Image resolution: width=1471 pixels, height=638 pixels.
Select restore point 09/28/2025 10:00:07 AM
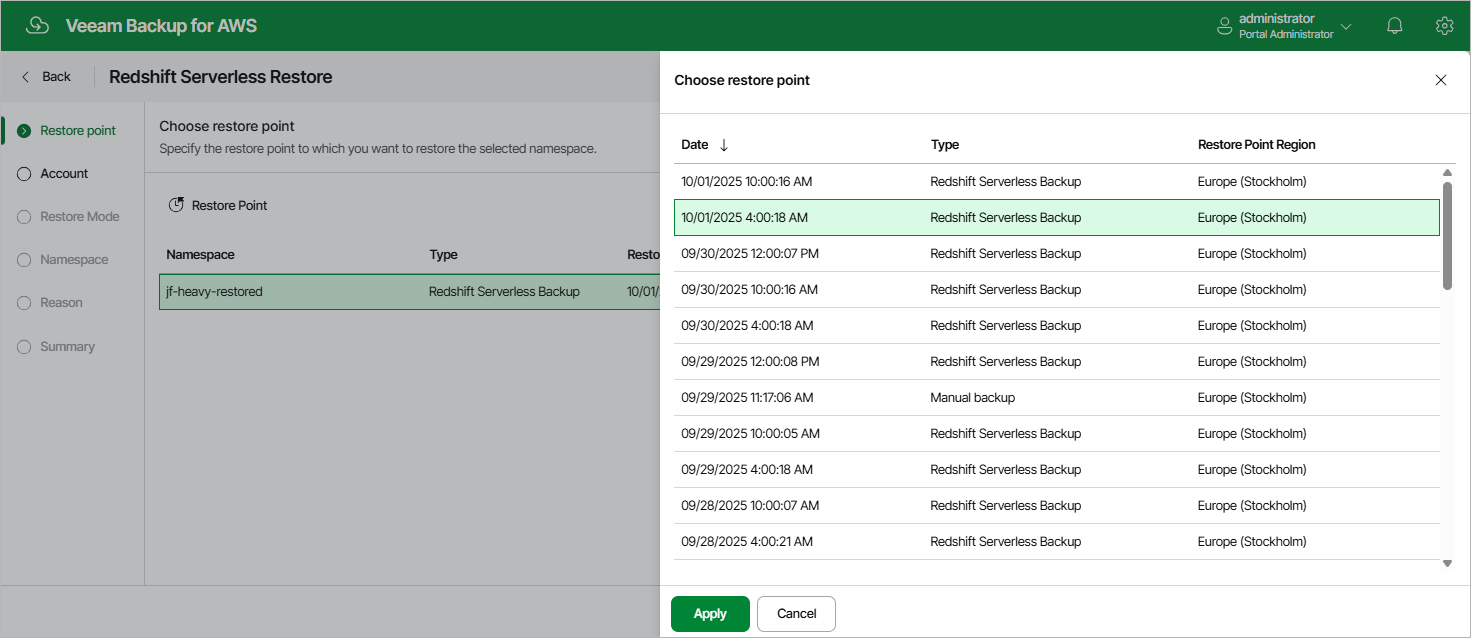coord(1057,506)
